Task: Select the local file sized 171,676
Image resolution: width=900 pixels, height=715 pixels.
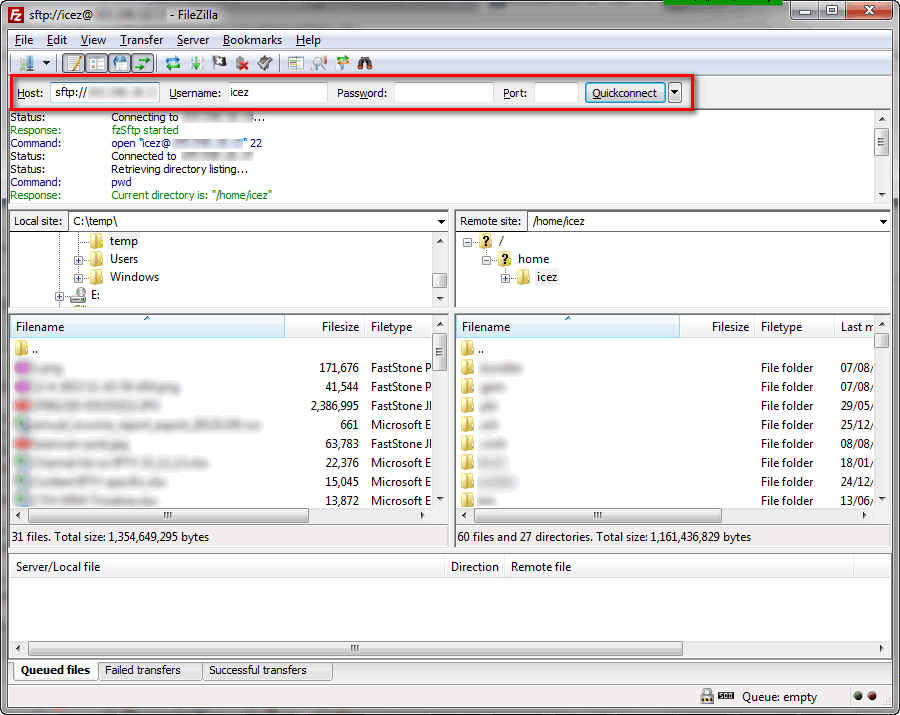Action: [222, 368]
